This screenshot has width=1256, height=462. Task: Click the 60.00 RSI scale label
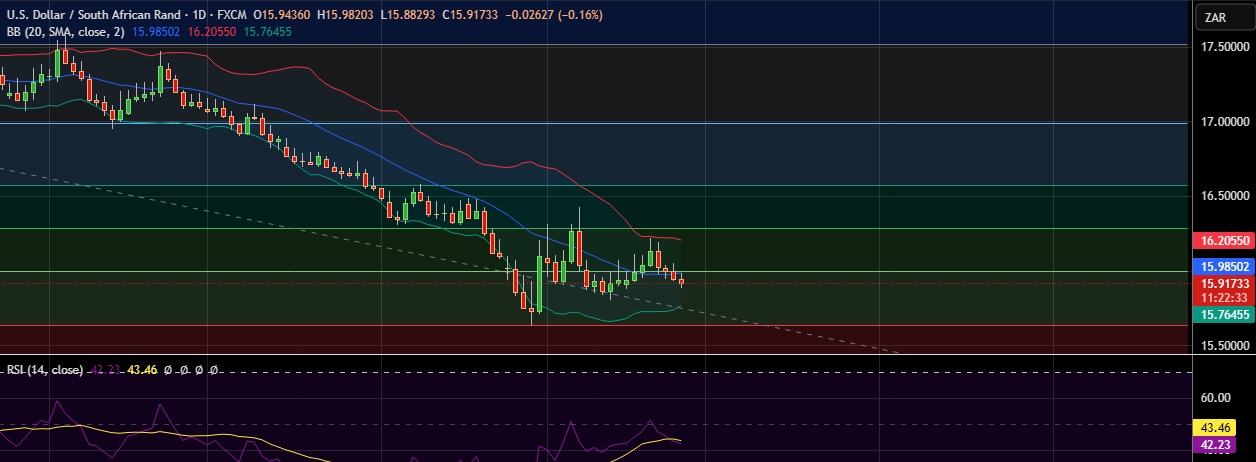1215,396
